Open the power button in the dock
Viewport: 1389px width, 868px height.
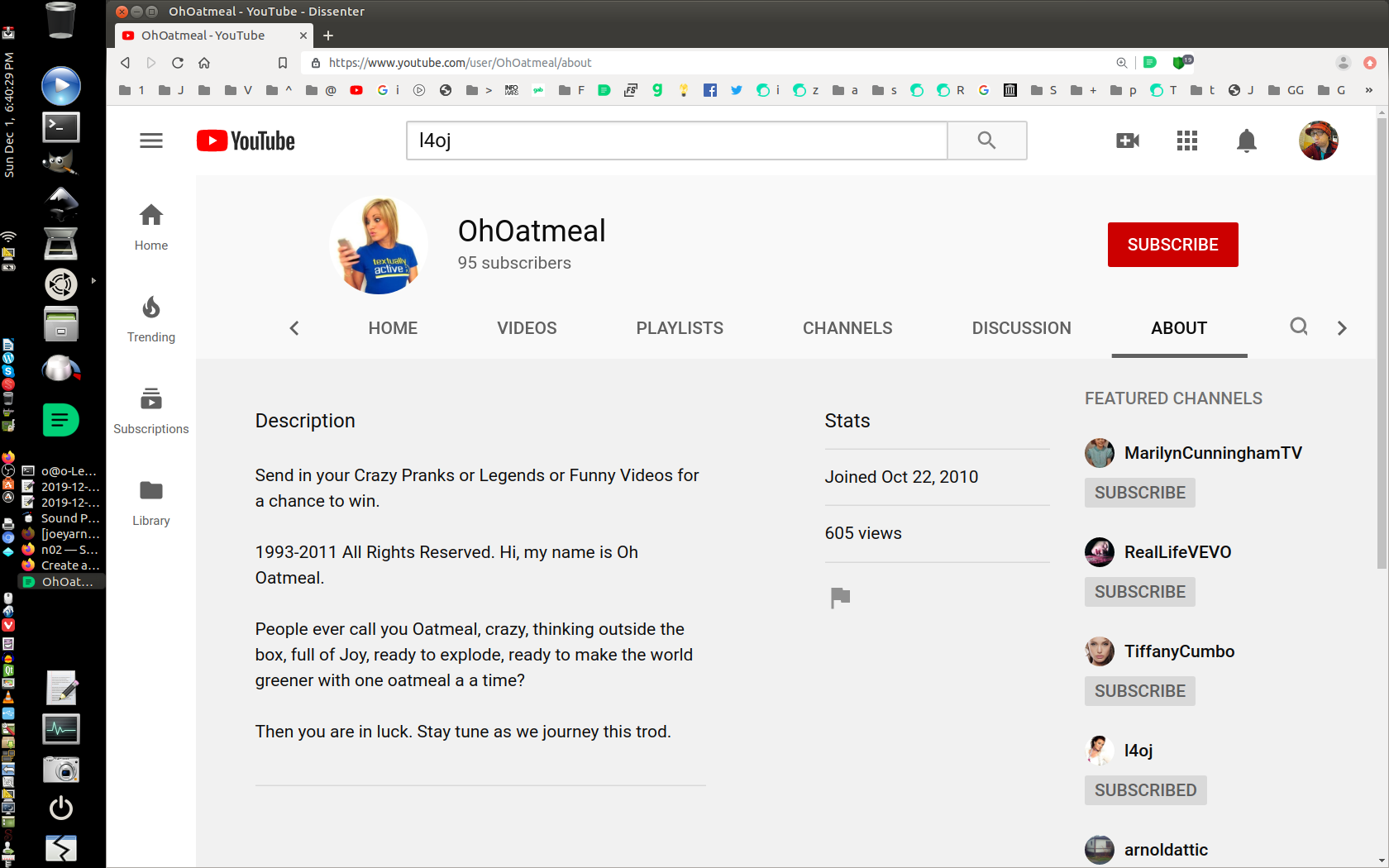pyautogui.click(x=61, y=808)
